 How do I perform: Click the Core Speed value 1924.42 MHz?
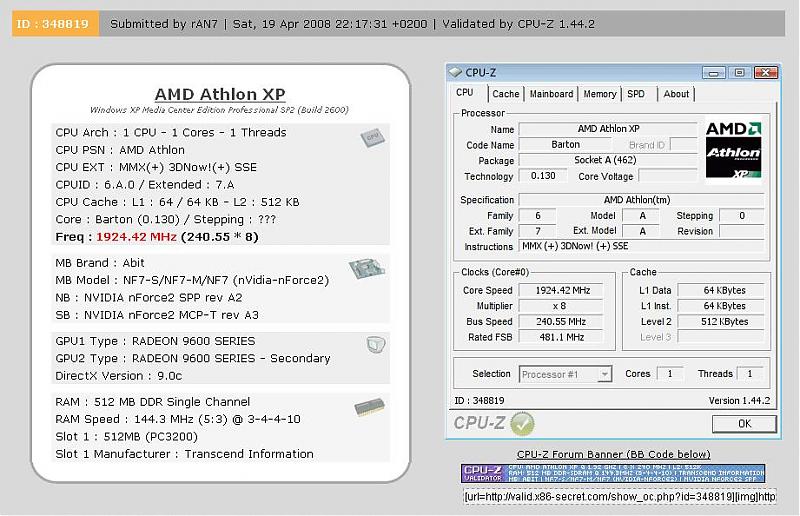[x=561, y=290]
